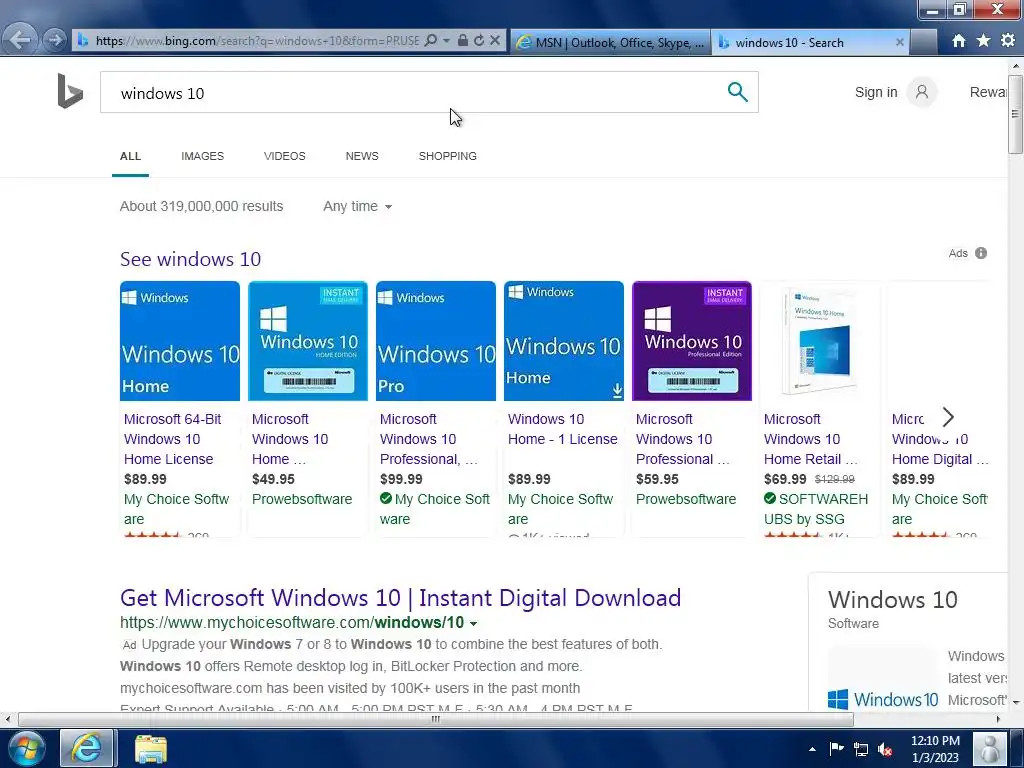The height and width of the screenshot is (768, 1024).
Task: Click the browser Forward arrow button
Action: point(56,40)
